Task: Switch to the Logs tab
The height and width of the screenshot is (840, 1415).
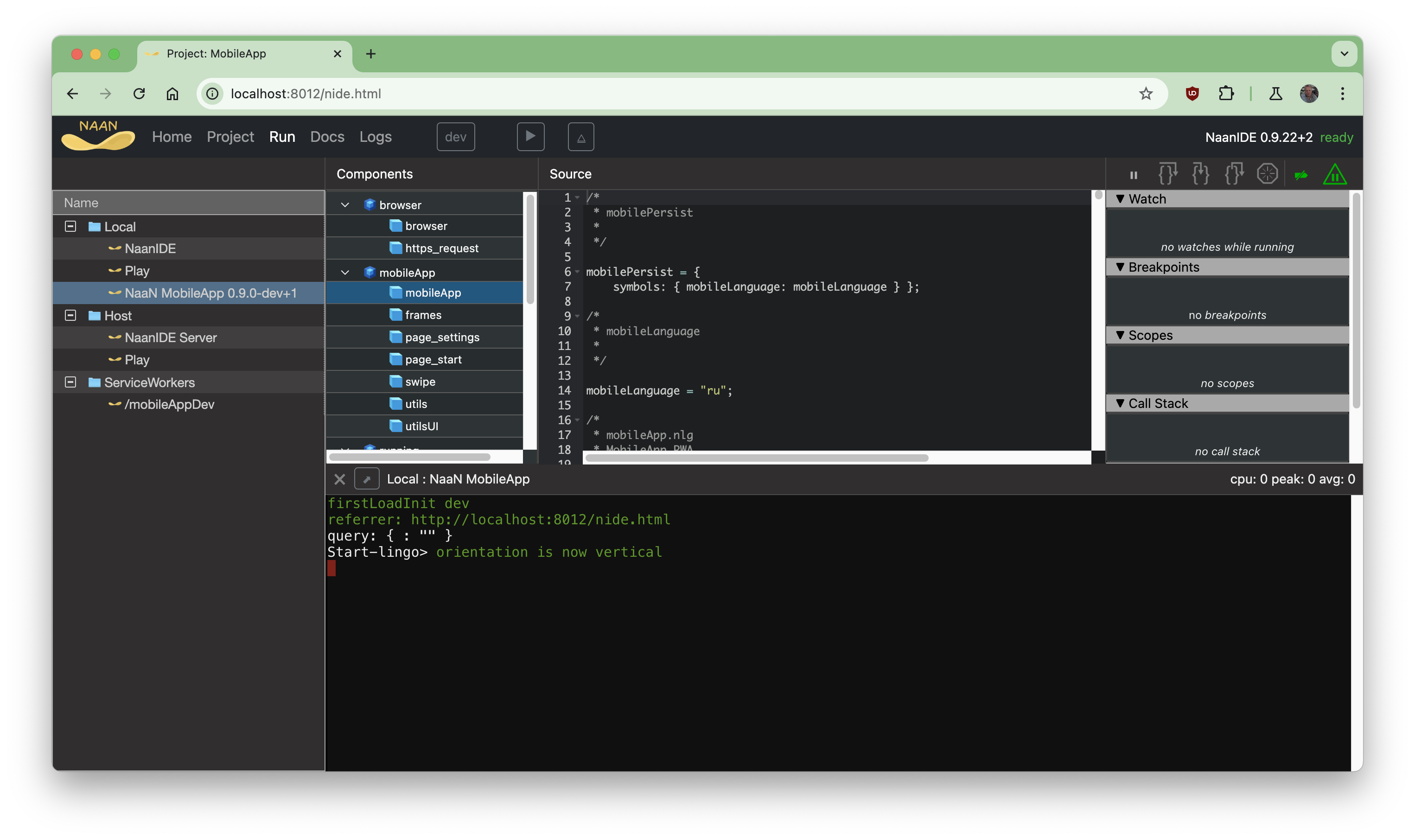Action: click(375, 136)
